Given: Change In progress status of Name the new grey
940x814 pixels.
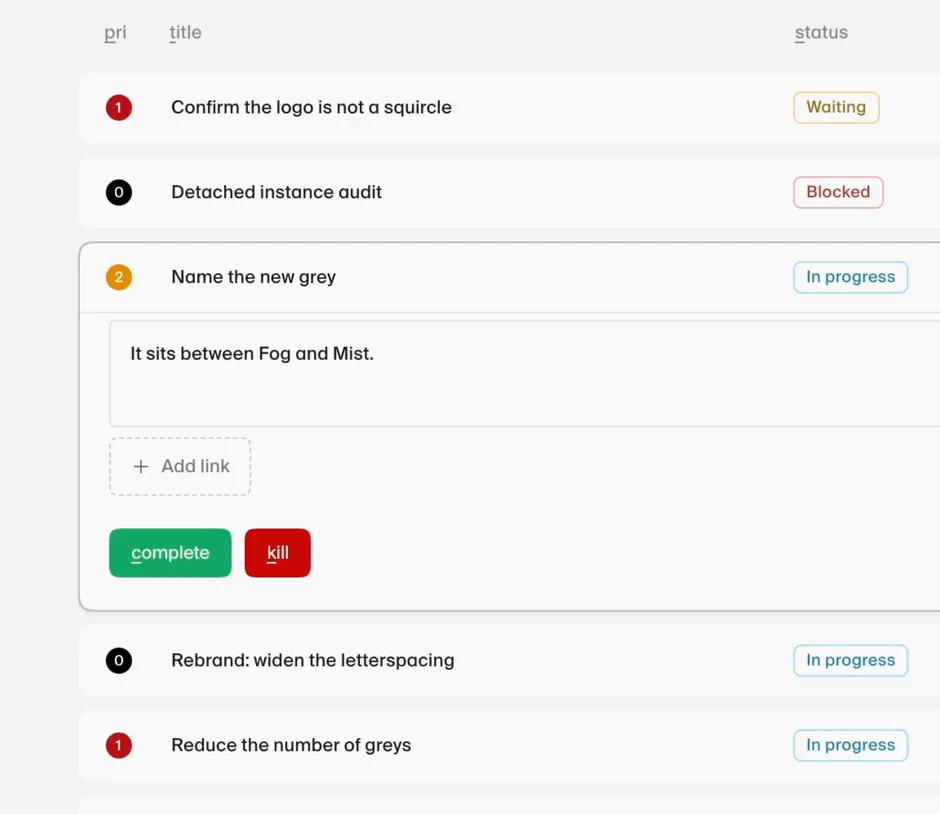Looking at the screenshot, I should click(x=850, y=277).
